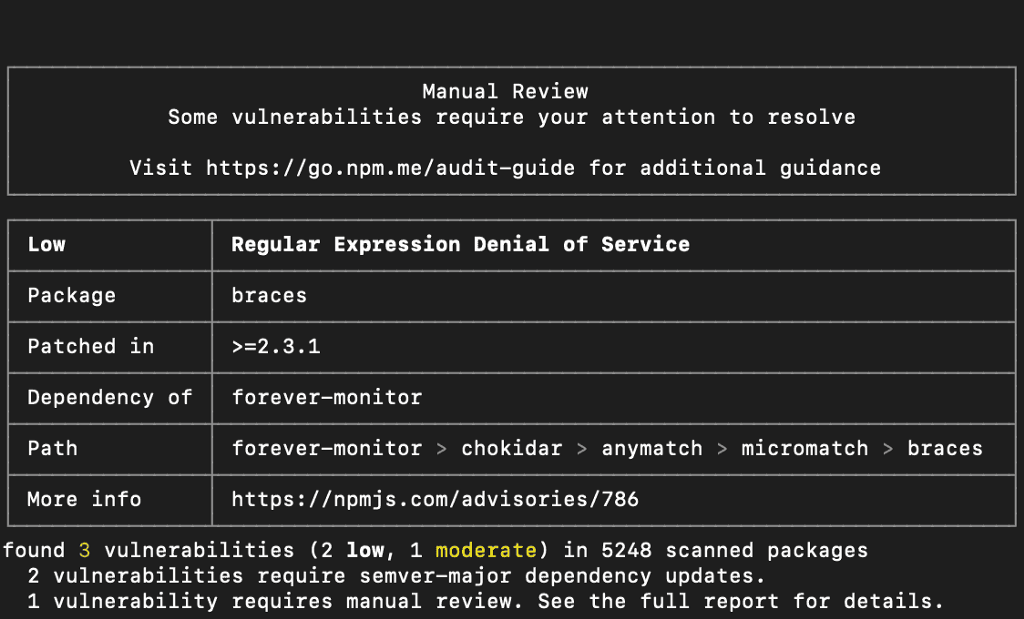The width and height of the screenshot is (1024, 619).
Task: Click the Low severity label
Action: pyautogui.click(x=47, y=245)
